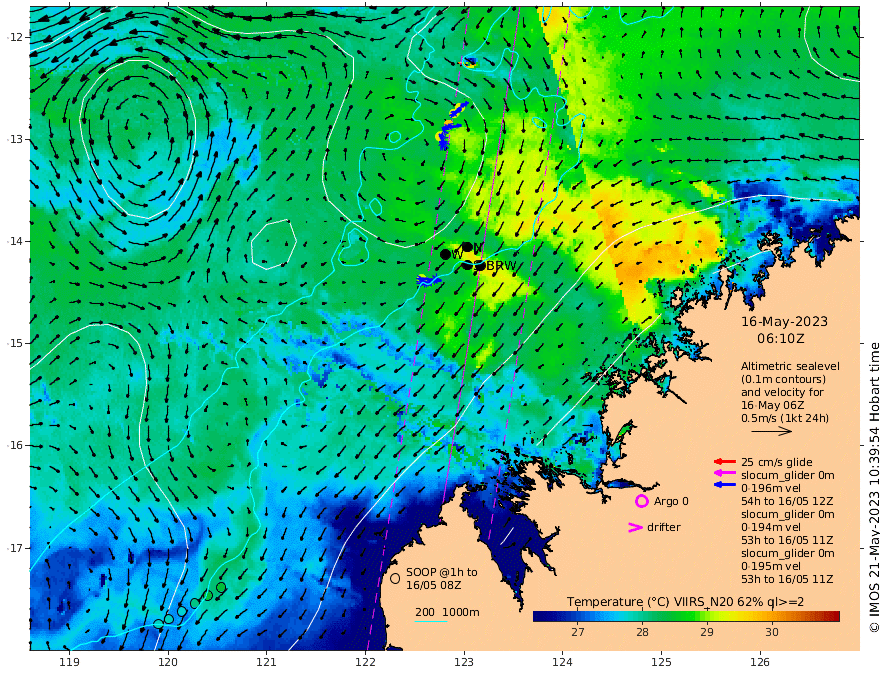Screen dimensions: 880x680
Task: Click the 16-May-2023 date label
Action: [x=784, y=321]
